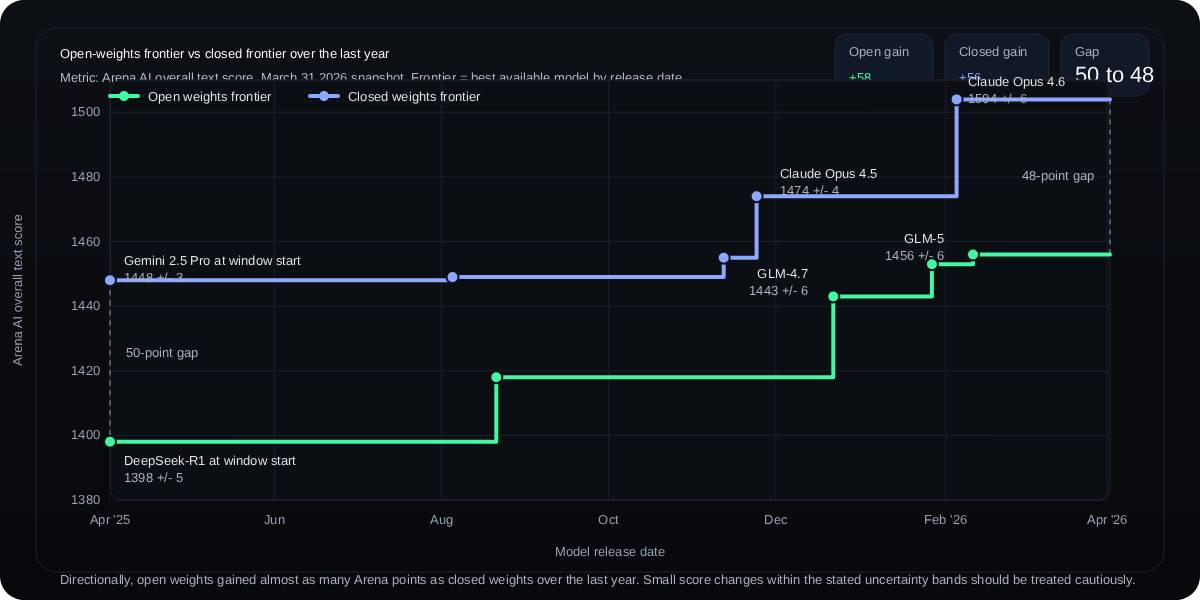This screenshot has width=1200, height=600.
Task: Click the GLM-4.7 data point marker
Action: tap(833, 297)
